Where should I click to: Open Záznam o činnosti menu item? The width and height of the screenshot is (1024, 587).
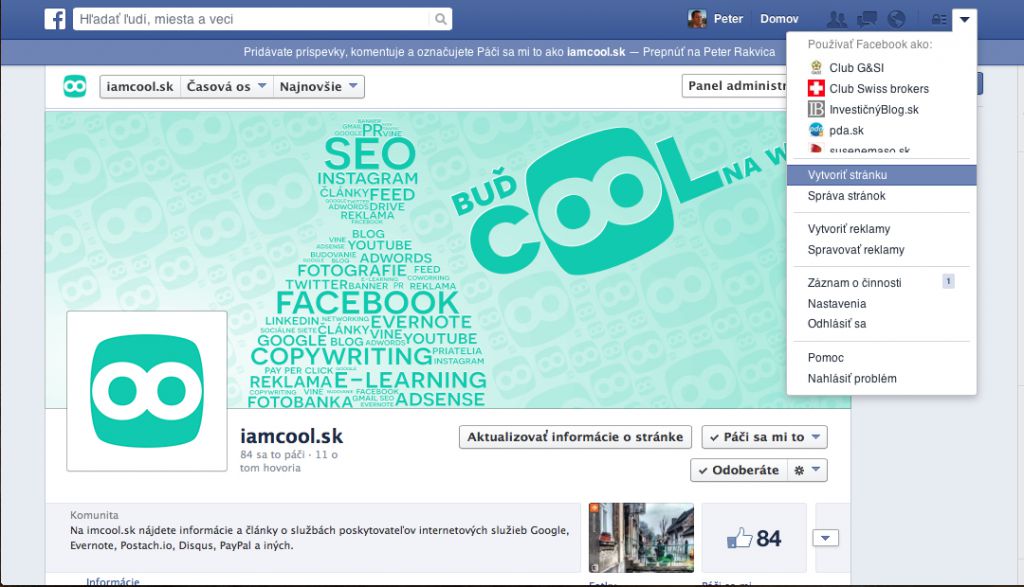tap(882, 283)
